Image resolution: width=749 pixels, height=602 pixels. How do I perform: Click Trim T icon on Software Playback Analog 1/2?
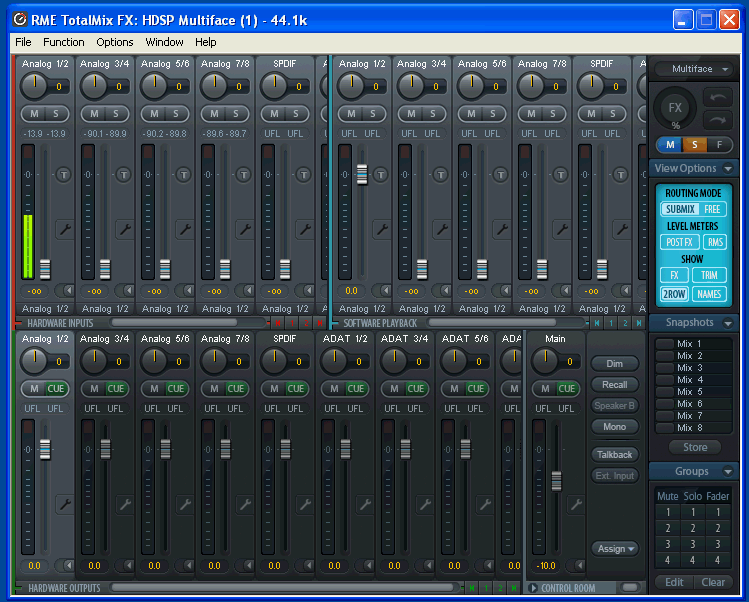click(x=381, y=175)
